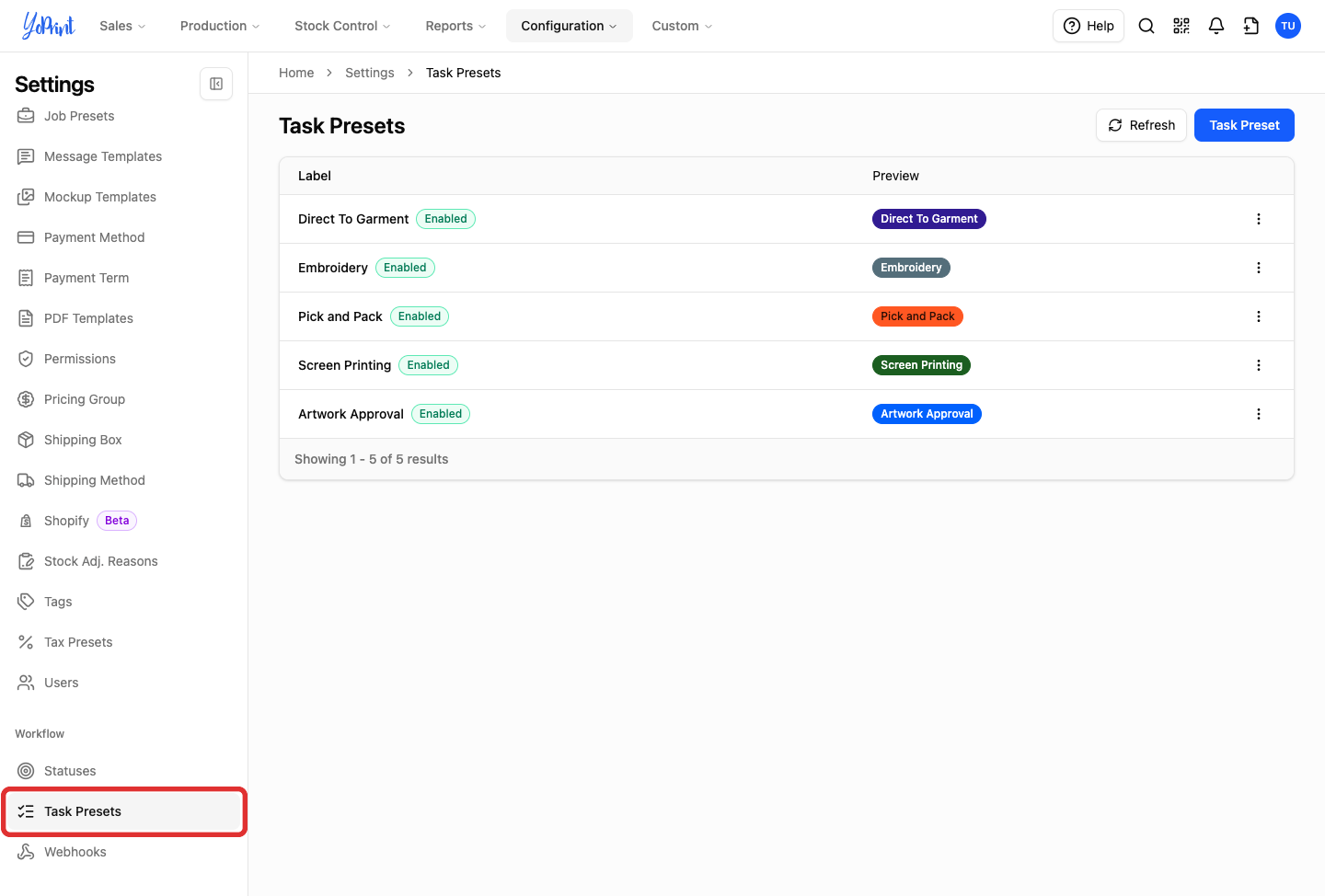Click the Enabled badge beside Embroidery

[405, 268]
